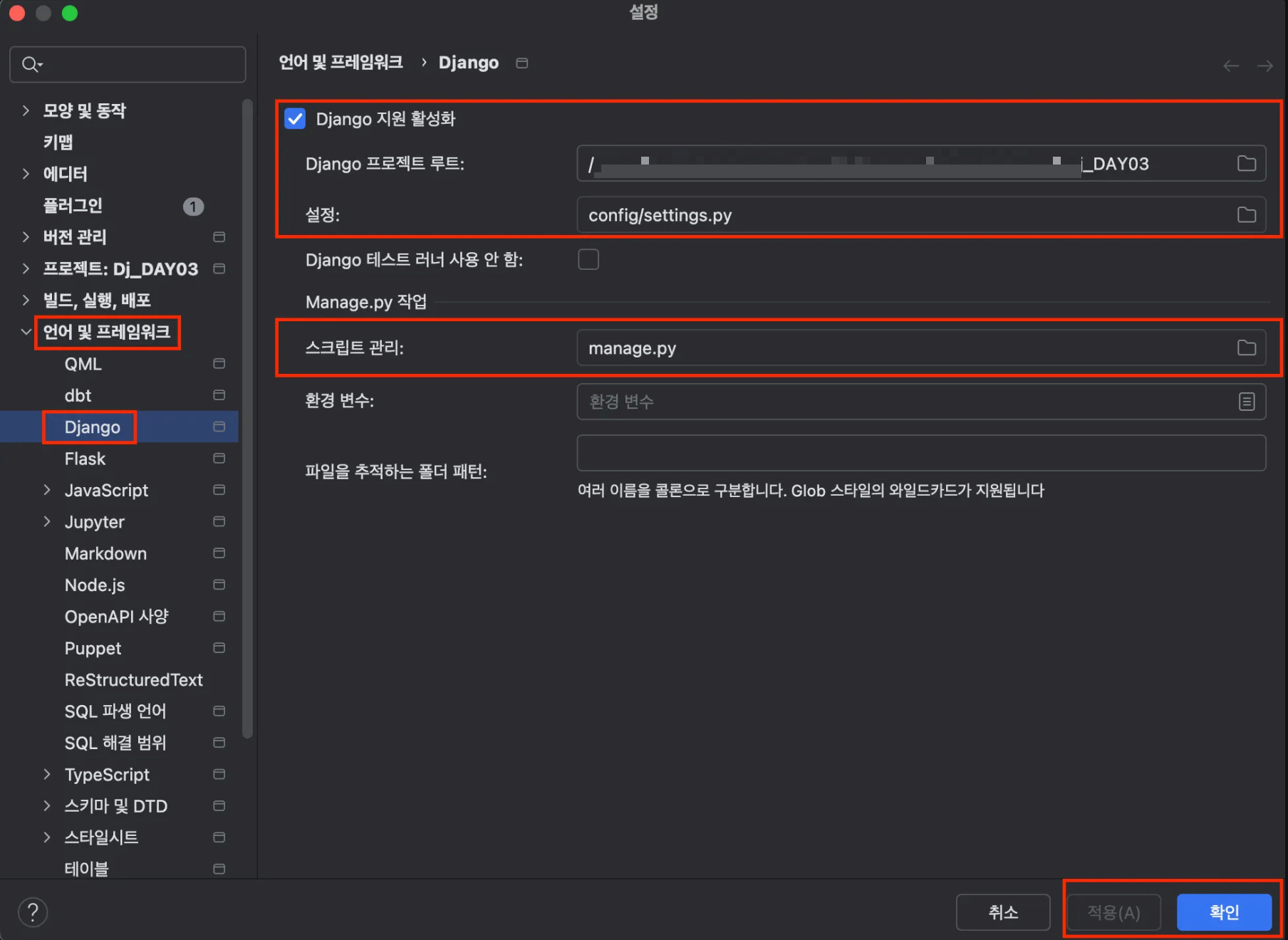Collapse the 언어 및 프레임워크 section
The image size is (1288, 940).
(x=26, y=332)
